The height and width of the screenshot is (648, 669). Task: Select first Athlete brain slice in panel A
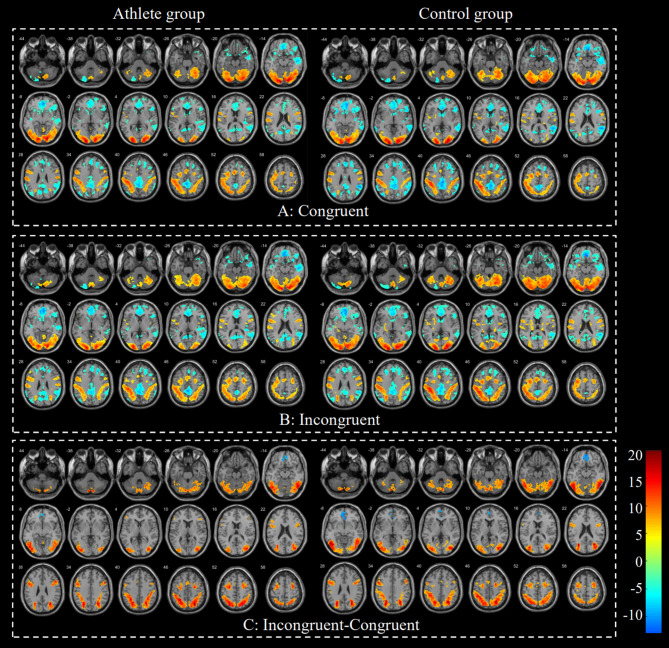coord(41,60)
